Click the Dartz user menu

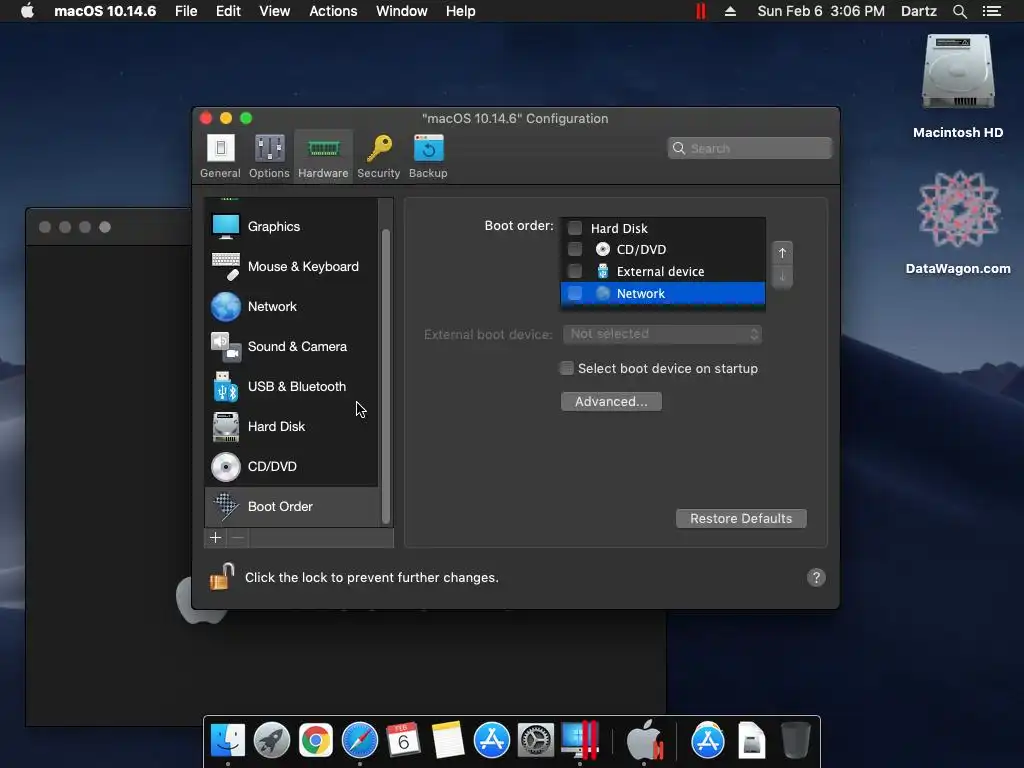tap(918, 11)
